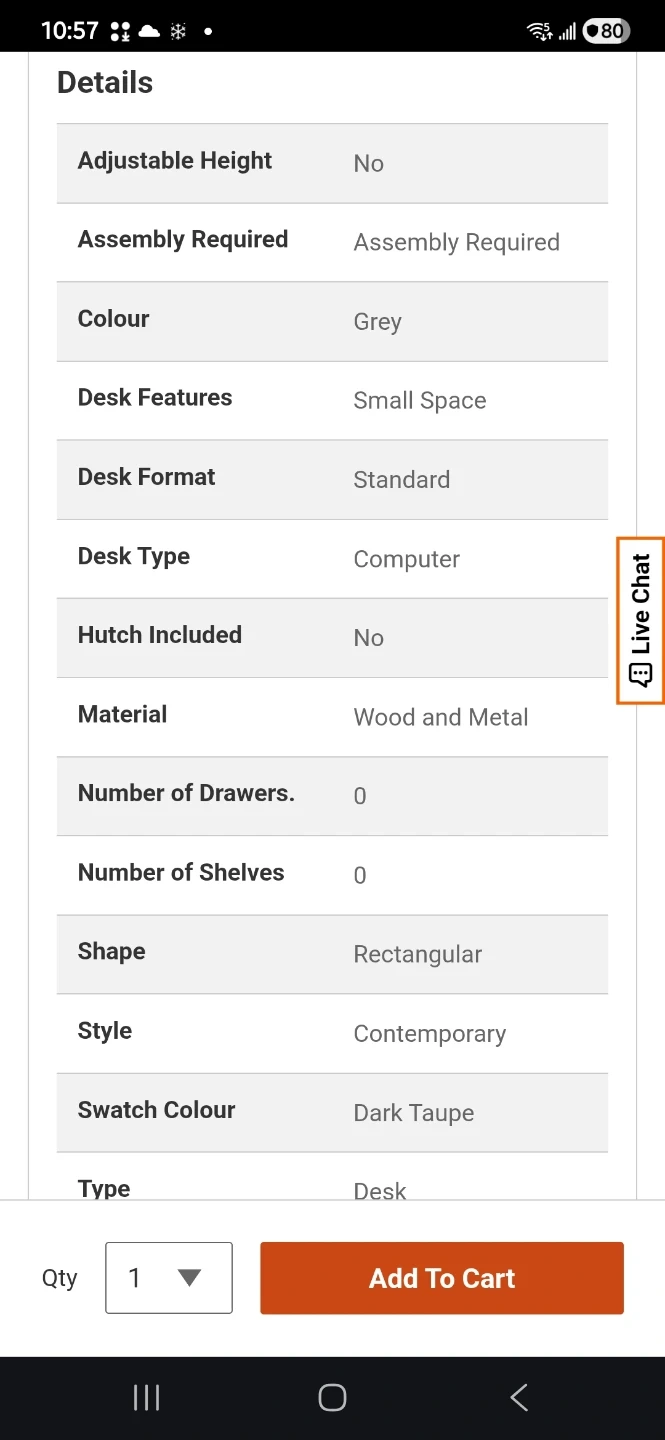Select the Swatch Colour Dark Taupe value

click(x=414, y=1113)
